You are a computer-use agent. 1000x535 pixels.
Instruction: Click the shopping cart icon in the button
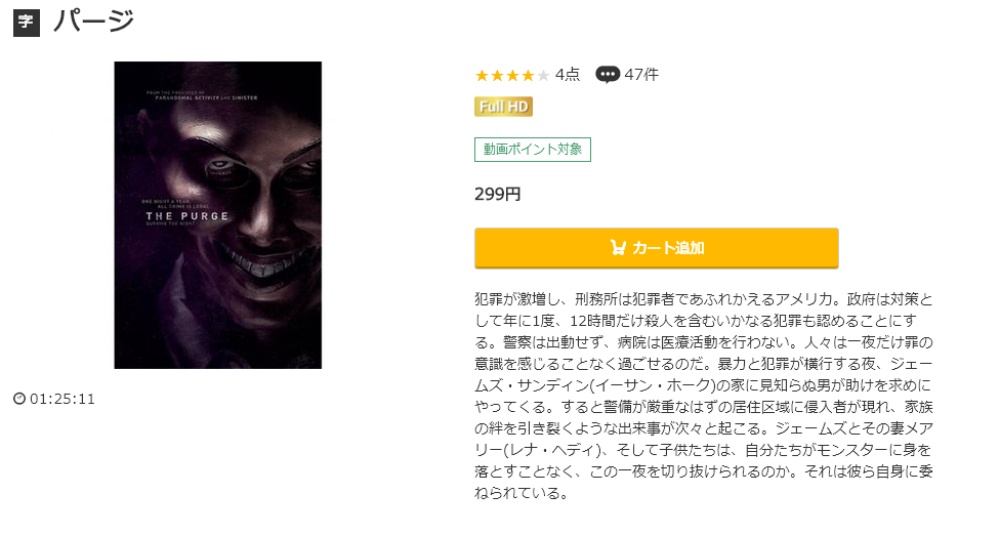coord(618,247)
